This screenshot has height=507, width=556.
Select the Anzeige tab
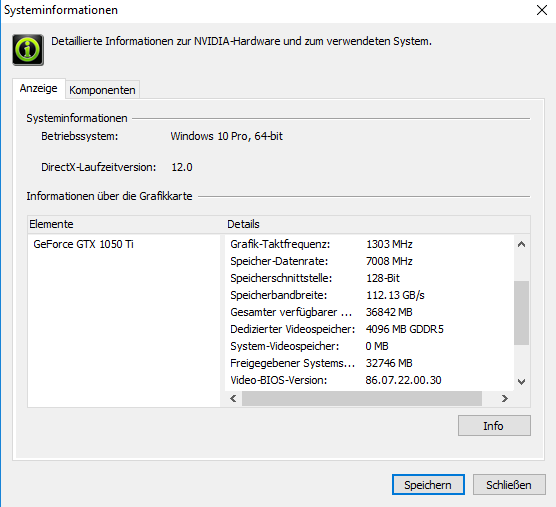coord(39,88)
